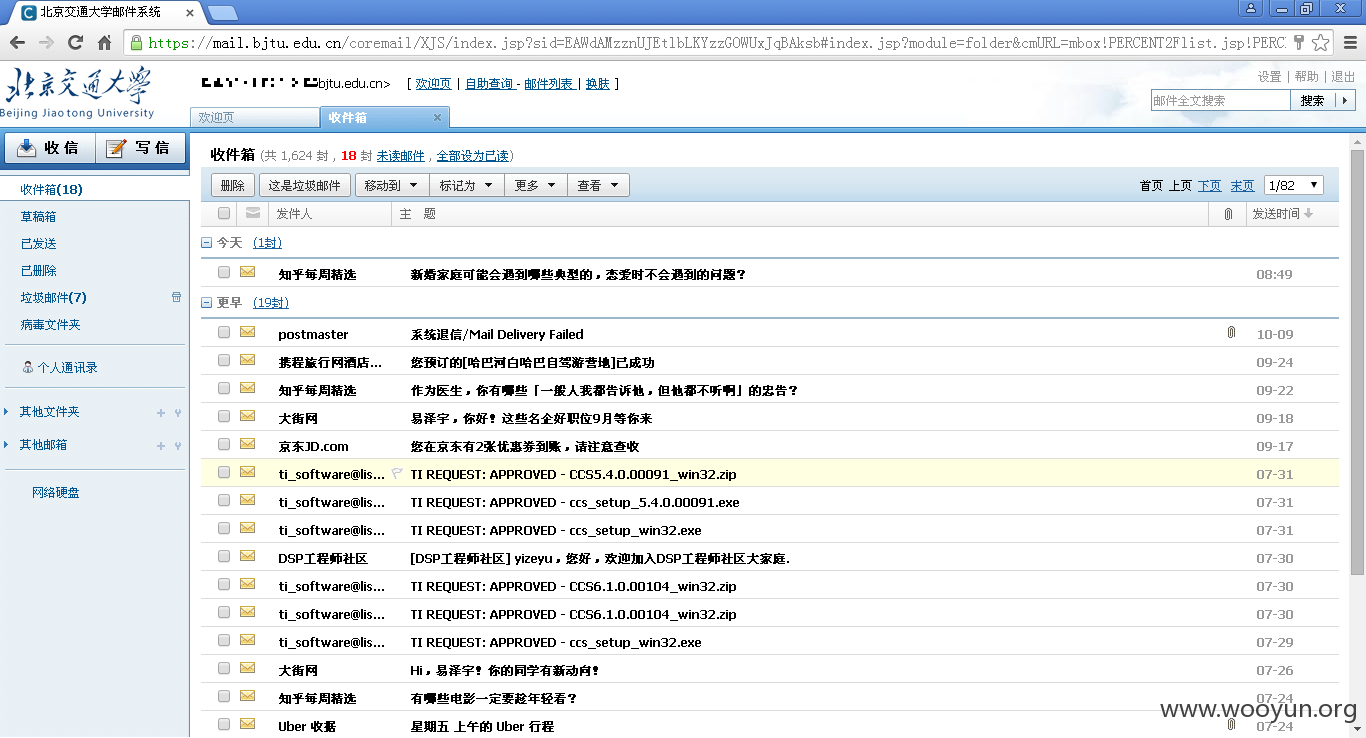This screenshot has height=738, width=1366.
Task: Sort emails by the 发送时间 column header
Action: click(1282, 214)
